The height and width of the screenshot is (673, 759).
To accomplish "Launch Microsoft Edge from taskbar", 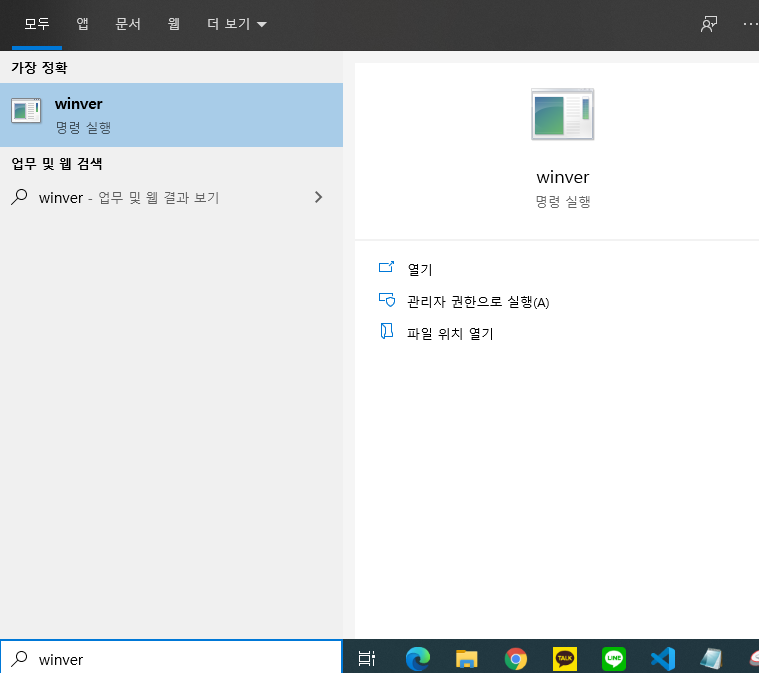I will tap(418, 658).
